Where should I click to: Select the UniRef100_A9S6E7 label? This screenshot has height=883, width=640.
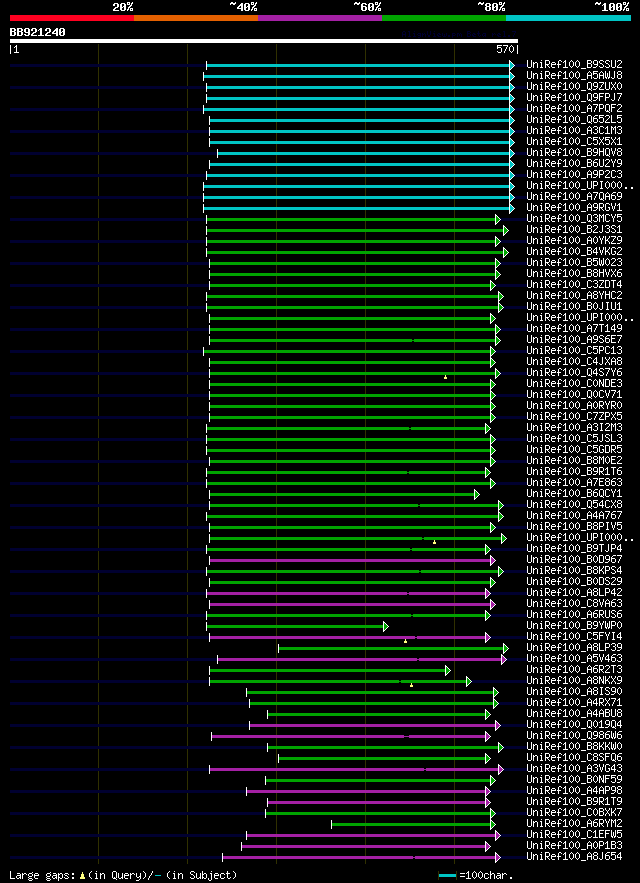point(574,340)
